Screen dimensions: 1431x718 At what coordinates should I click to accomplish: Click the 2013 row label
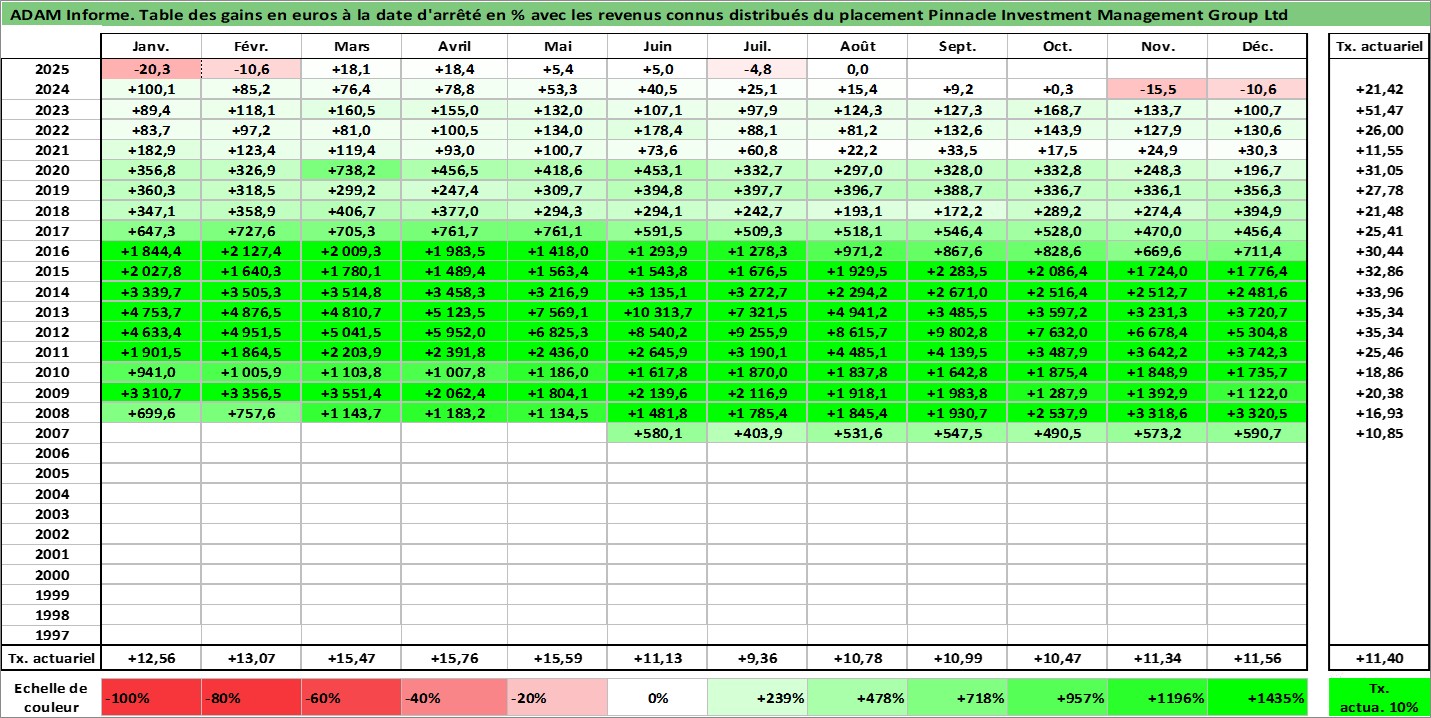[51, 311]
